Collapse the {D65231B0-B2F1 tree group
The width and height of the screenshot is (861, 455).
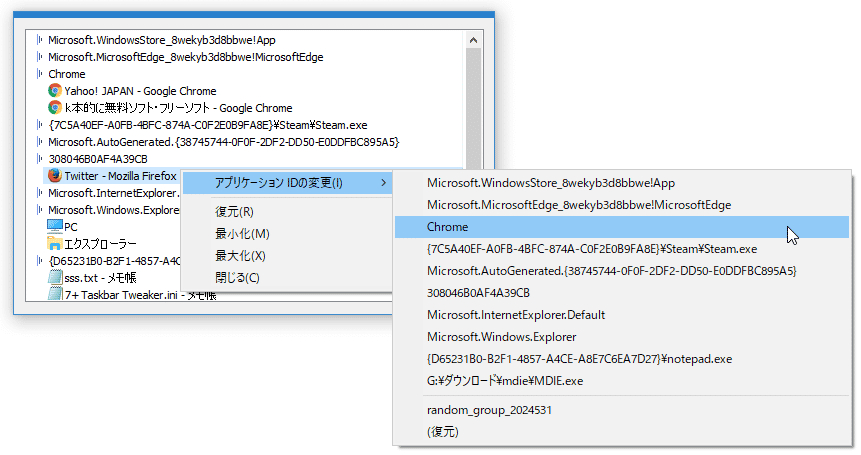click(40, 261)
